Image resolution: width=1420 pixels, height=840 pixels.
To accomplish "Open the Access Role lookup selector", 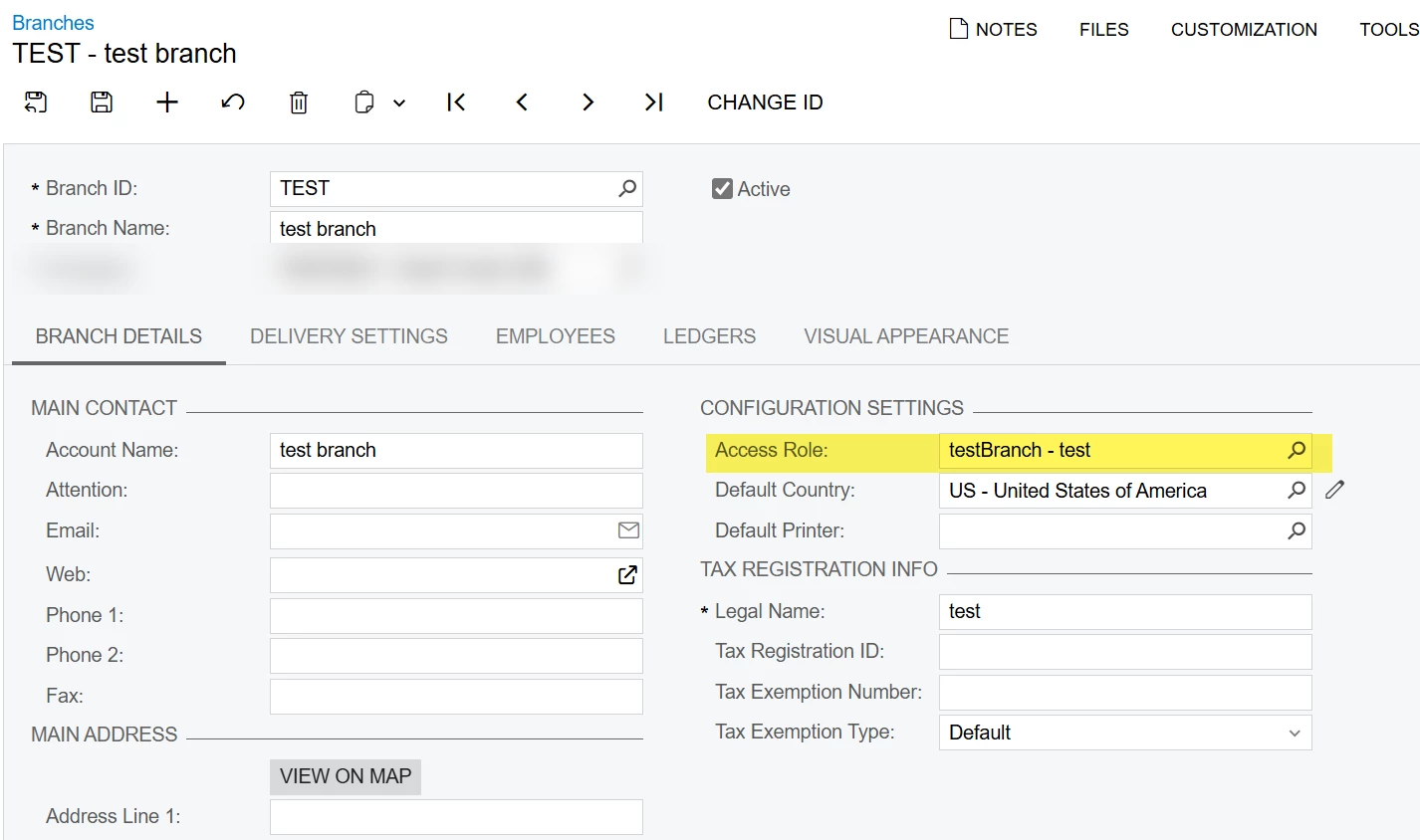I will [x=1297, y=450].
